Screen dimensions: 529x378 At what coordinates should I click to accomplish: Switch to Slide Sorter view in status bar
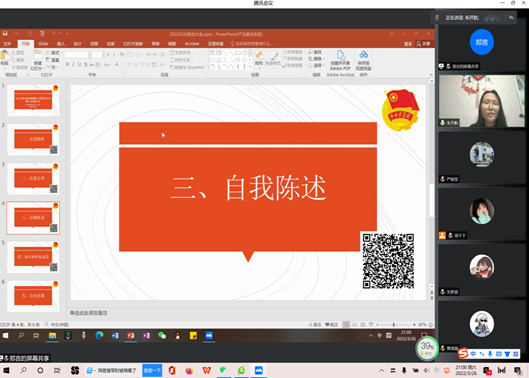coord(355,324)
